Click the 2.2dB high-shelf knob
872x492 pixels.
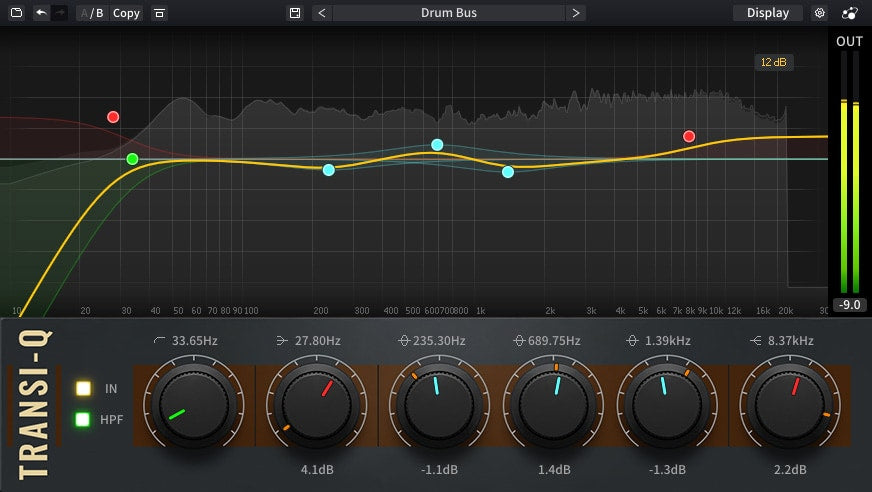[790, 405]
